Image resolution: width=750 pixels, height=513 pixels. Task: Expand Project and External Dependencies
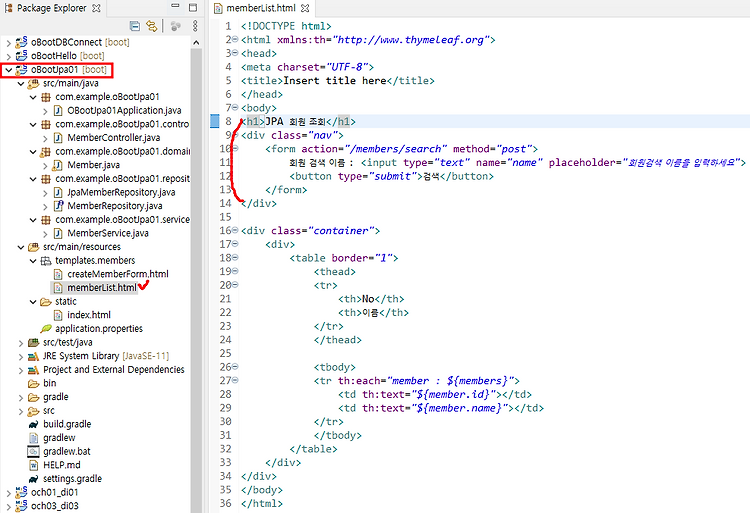(21, 370)
